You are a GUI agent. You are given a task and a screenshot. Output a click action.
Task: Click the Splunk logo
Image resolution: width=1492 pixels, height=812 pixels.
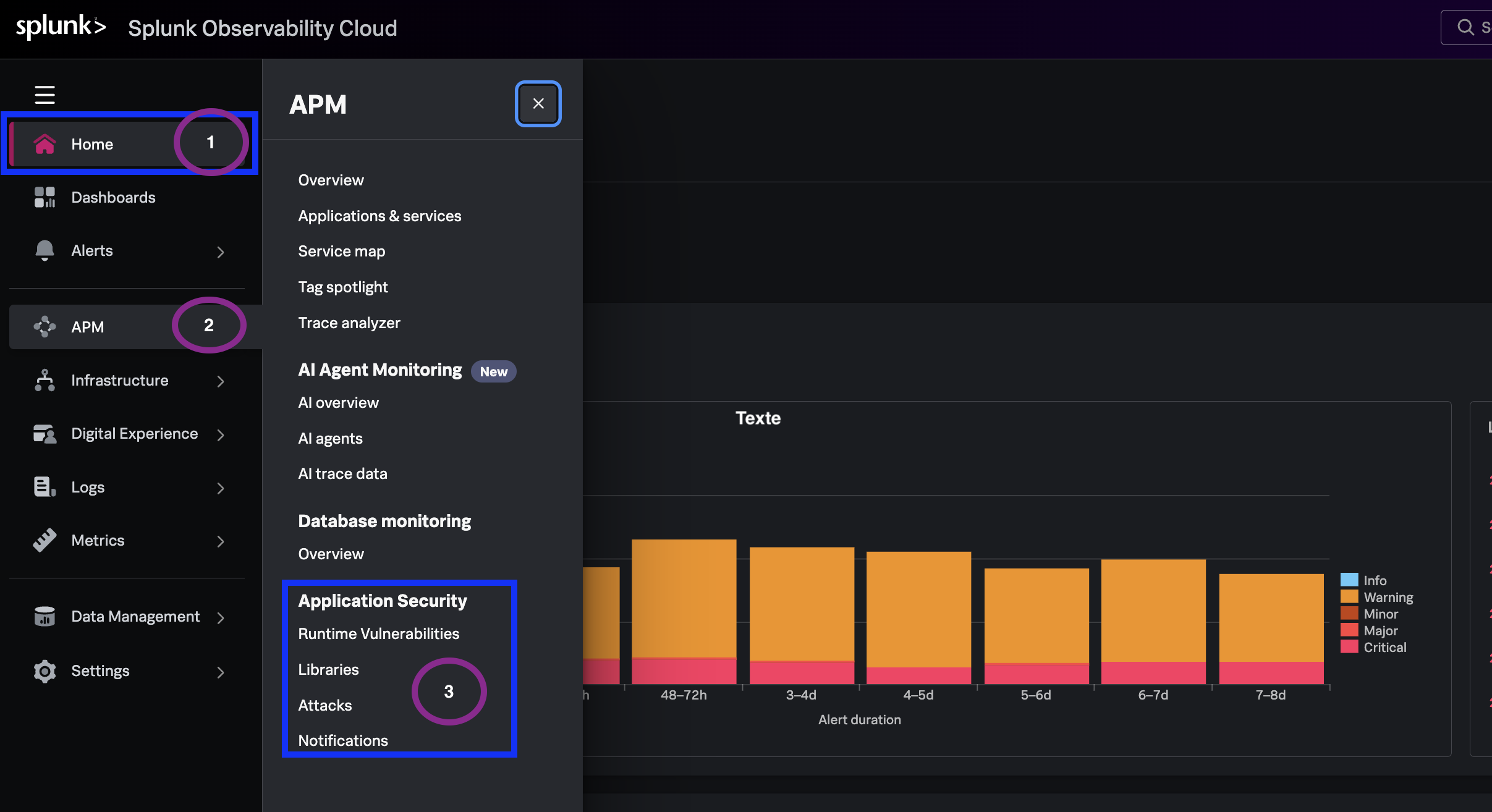(61, 27)
